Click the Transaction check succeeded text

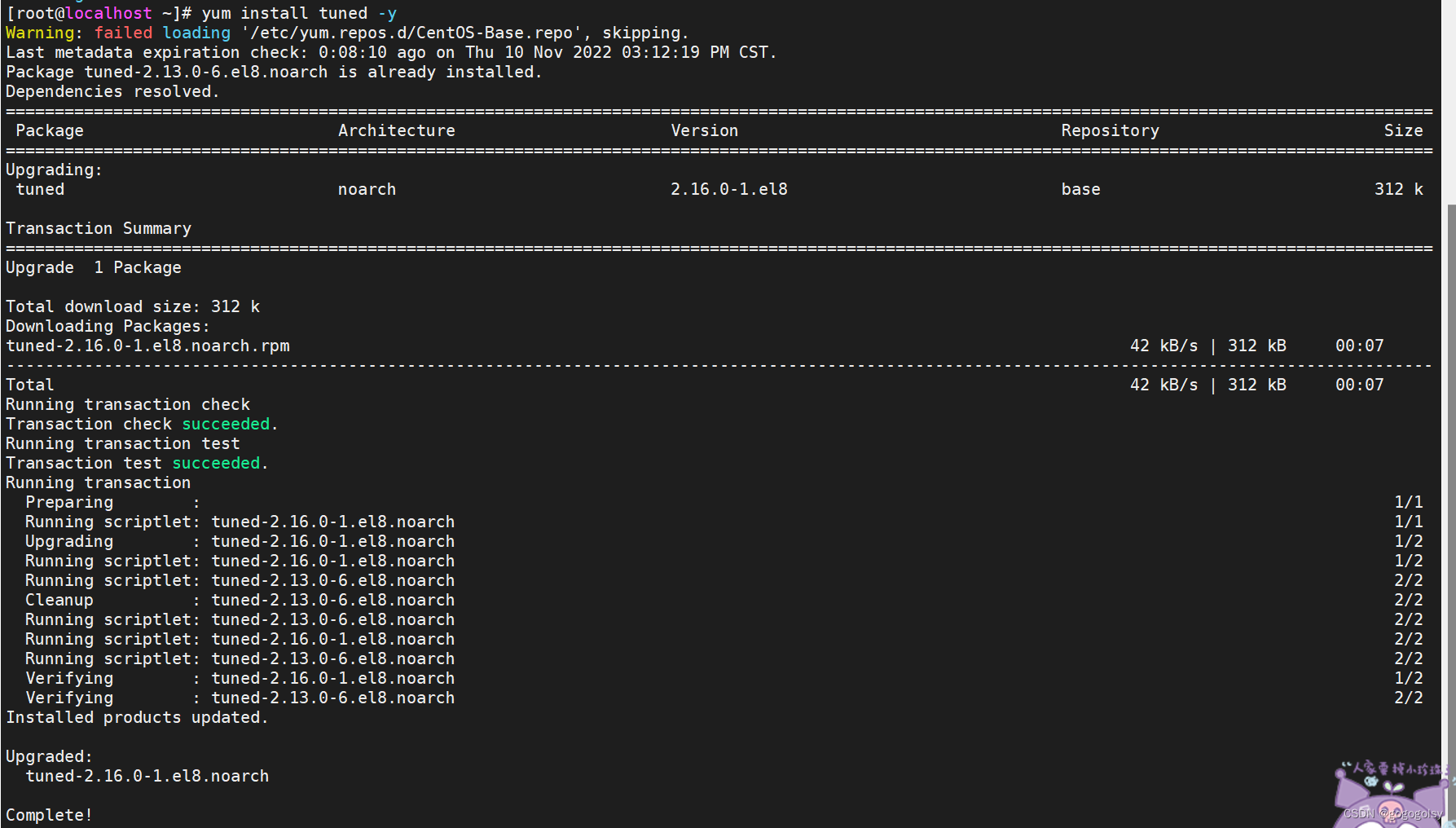coord(139,424)
